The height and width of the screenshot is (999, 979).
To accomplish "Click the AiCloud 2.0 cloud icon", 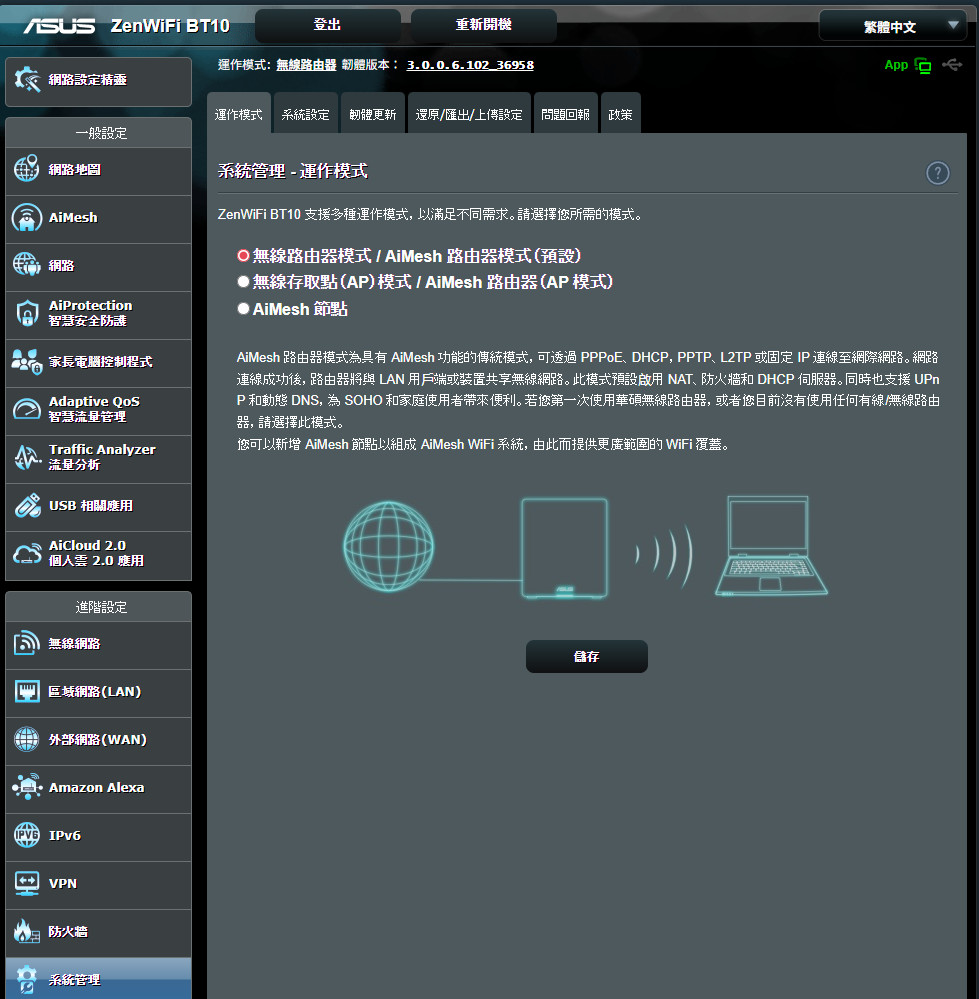I will 27,553.
